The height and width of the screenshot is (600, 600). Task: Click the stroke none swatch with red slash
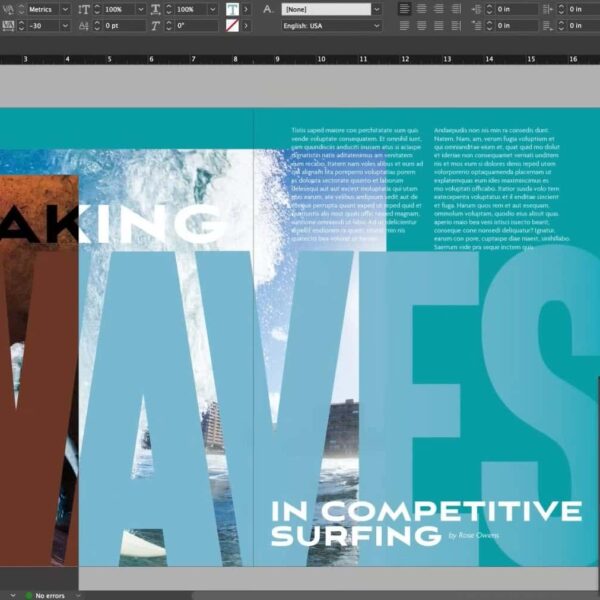(x=232, y=26)
